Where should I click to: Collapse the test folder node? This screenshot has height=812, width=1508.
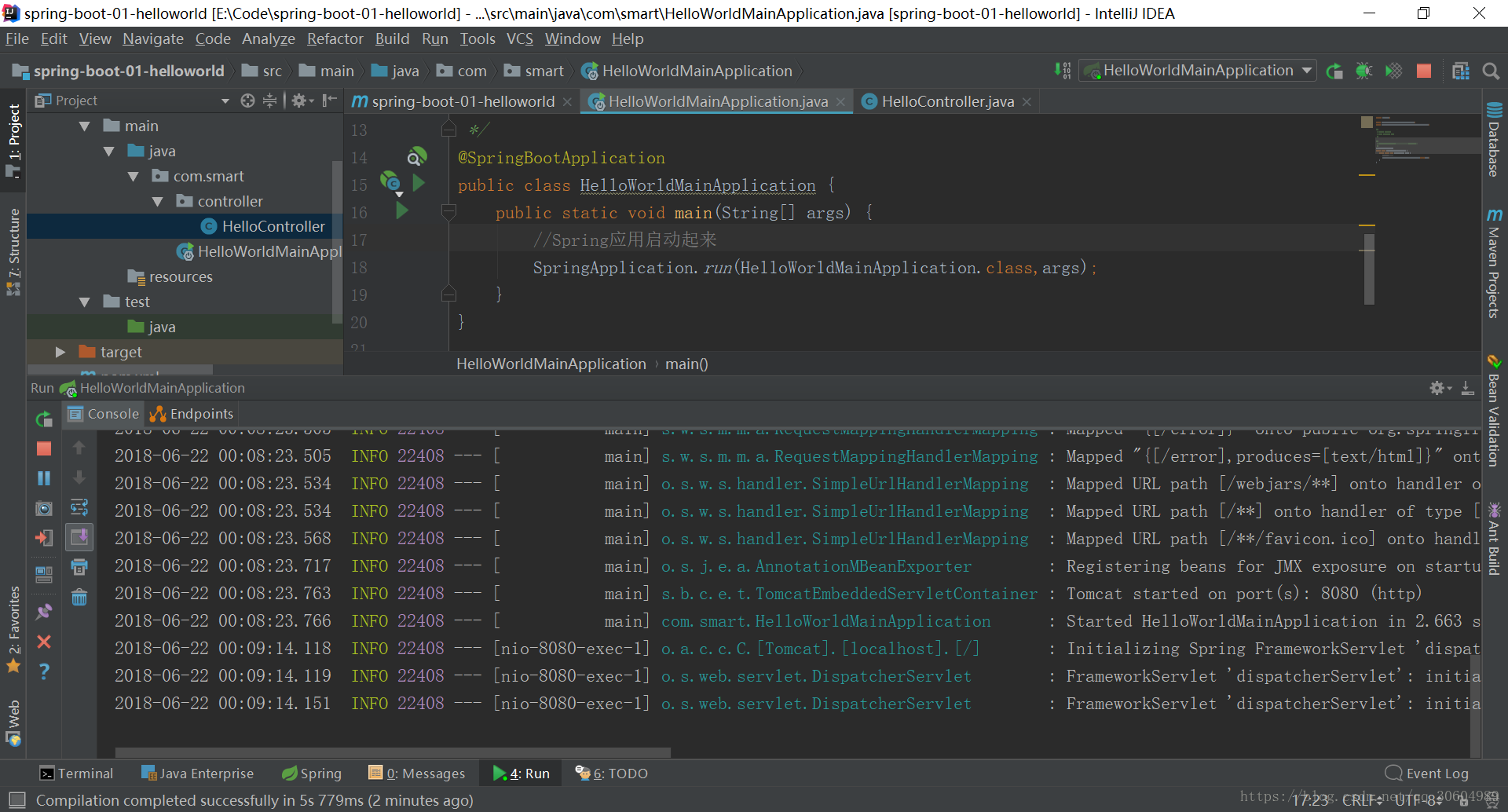click(x=85, y=302)
